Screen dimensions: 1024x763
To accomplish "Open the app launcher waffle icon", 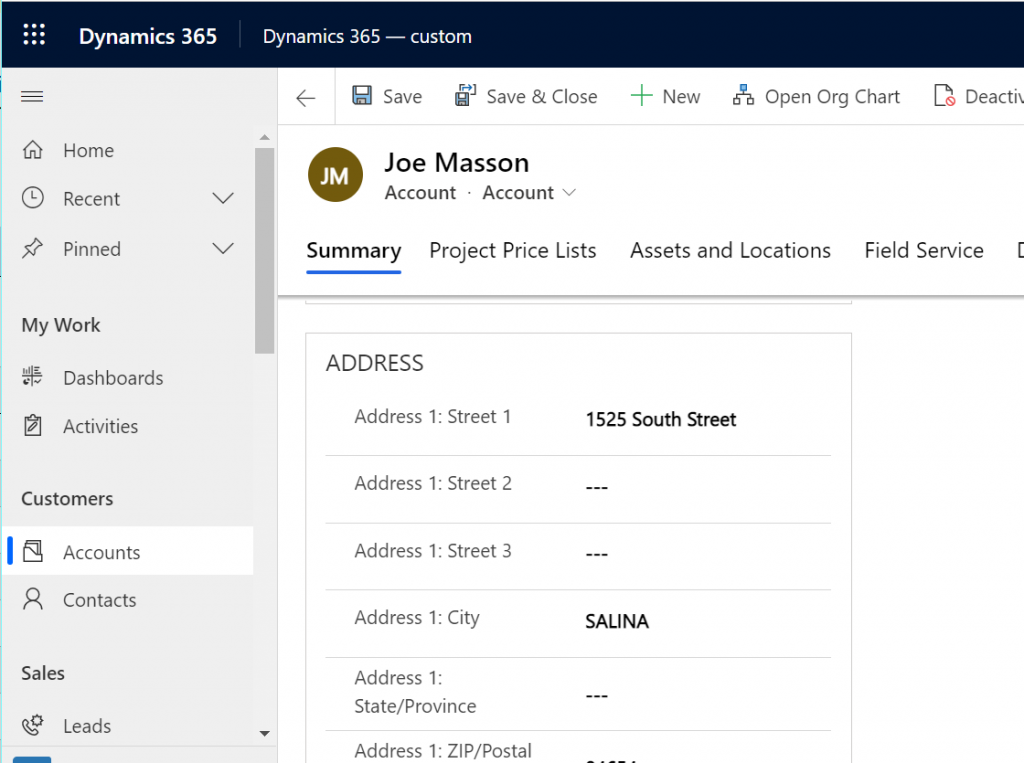I will click(34, 35).
